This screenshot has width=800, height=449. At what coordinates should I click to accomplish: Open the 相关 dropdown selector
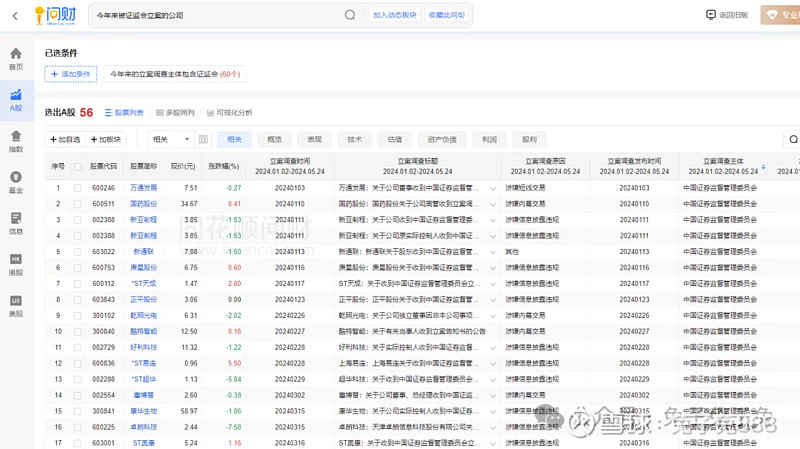171,139
